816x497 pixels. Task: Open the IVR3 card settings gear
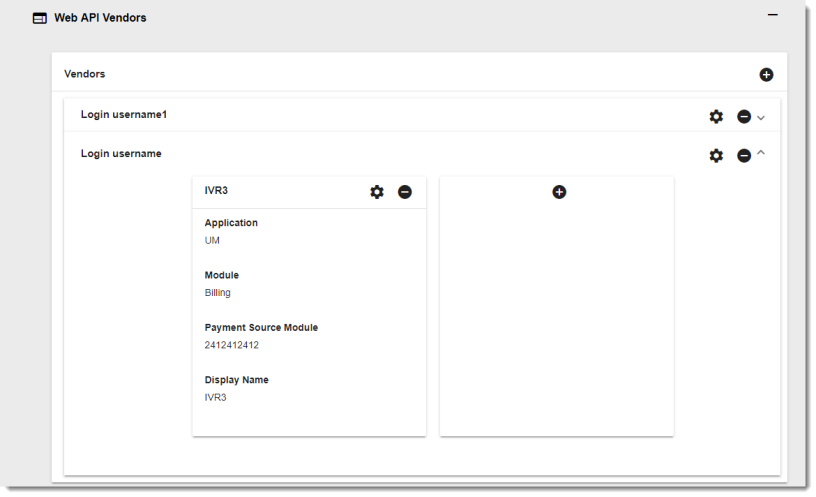click(x=377, y=192)
